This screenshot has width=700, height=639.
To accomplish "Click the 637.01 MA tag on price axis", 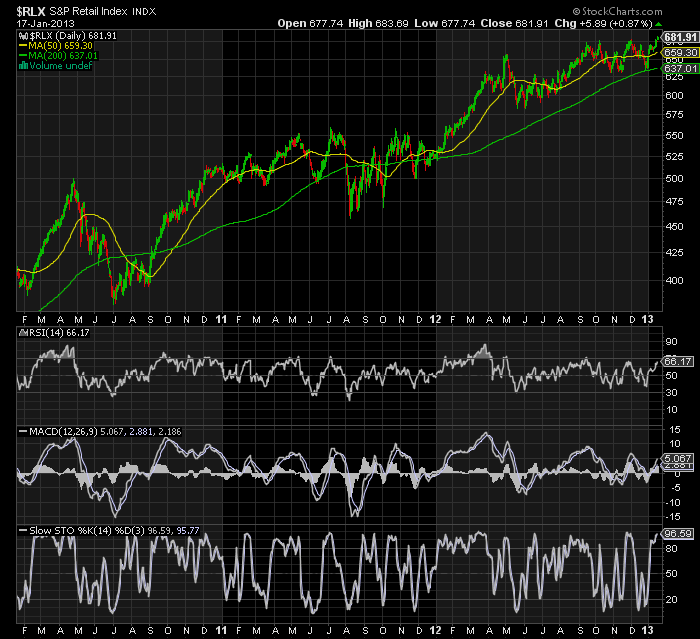I will click(680, 68).
